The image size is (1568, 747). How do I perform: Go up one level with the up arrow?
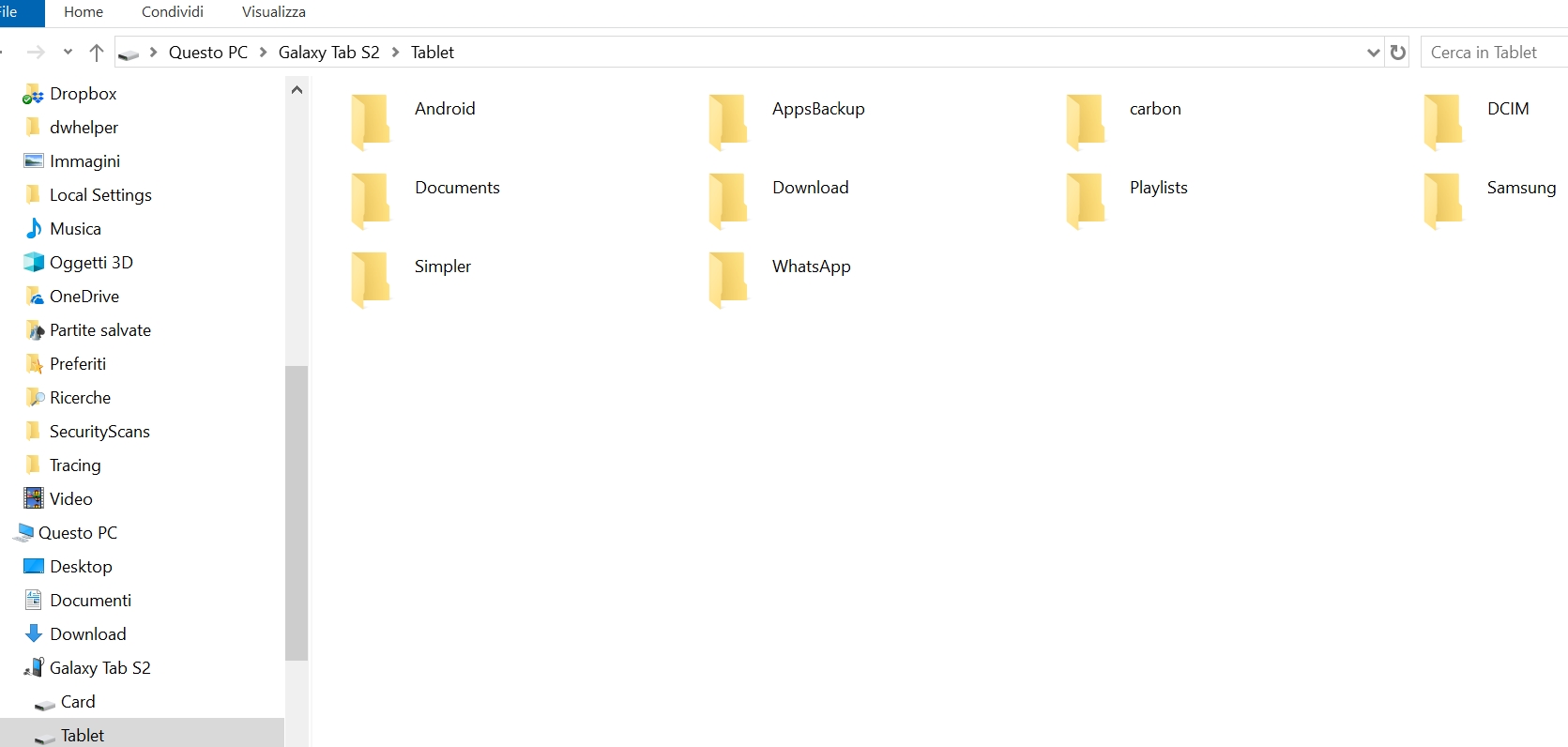[96, 53]
